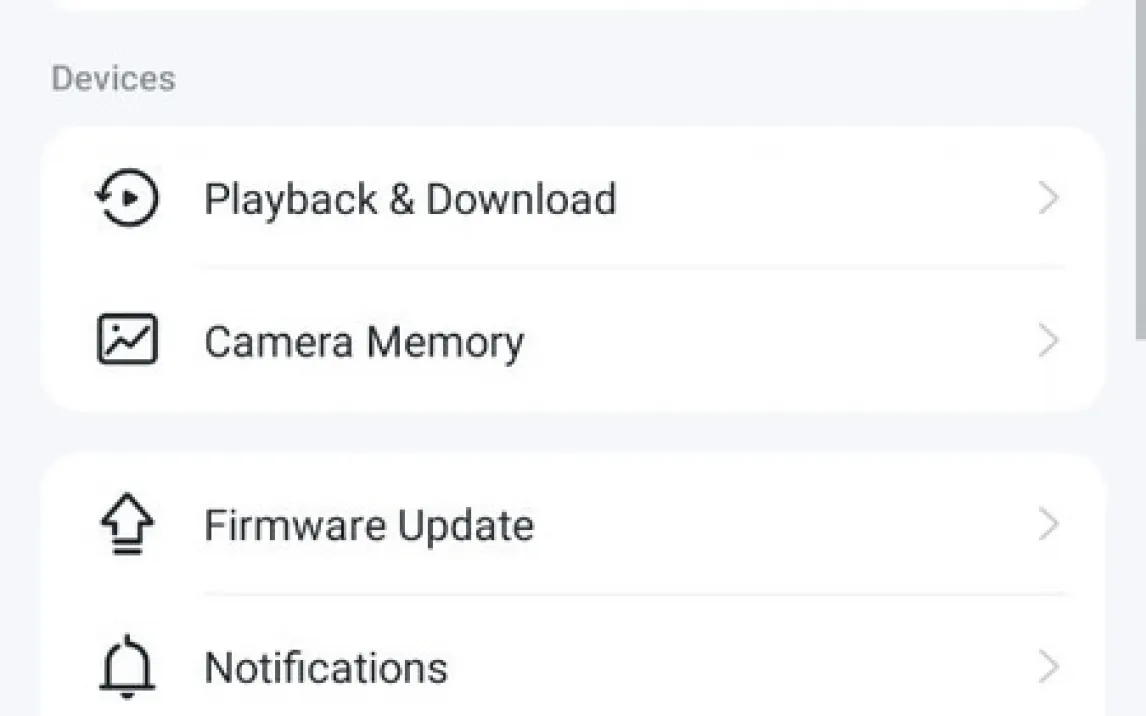
Task: Open the Firmware Update text label
Action: 369,525
